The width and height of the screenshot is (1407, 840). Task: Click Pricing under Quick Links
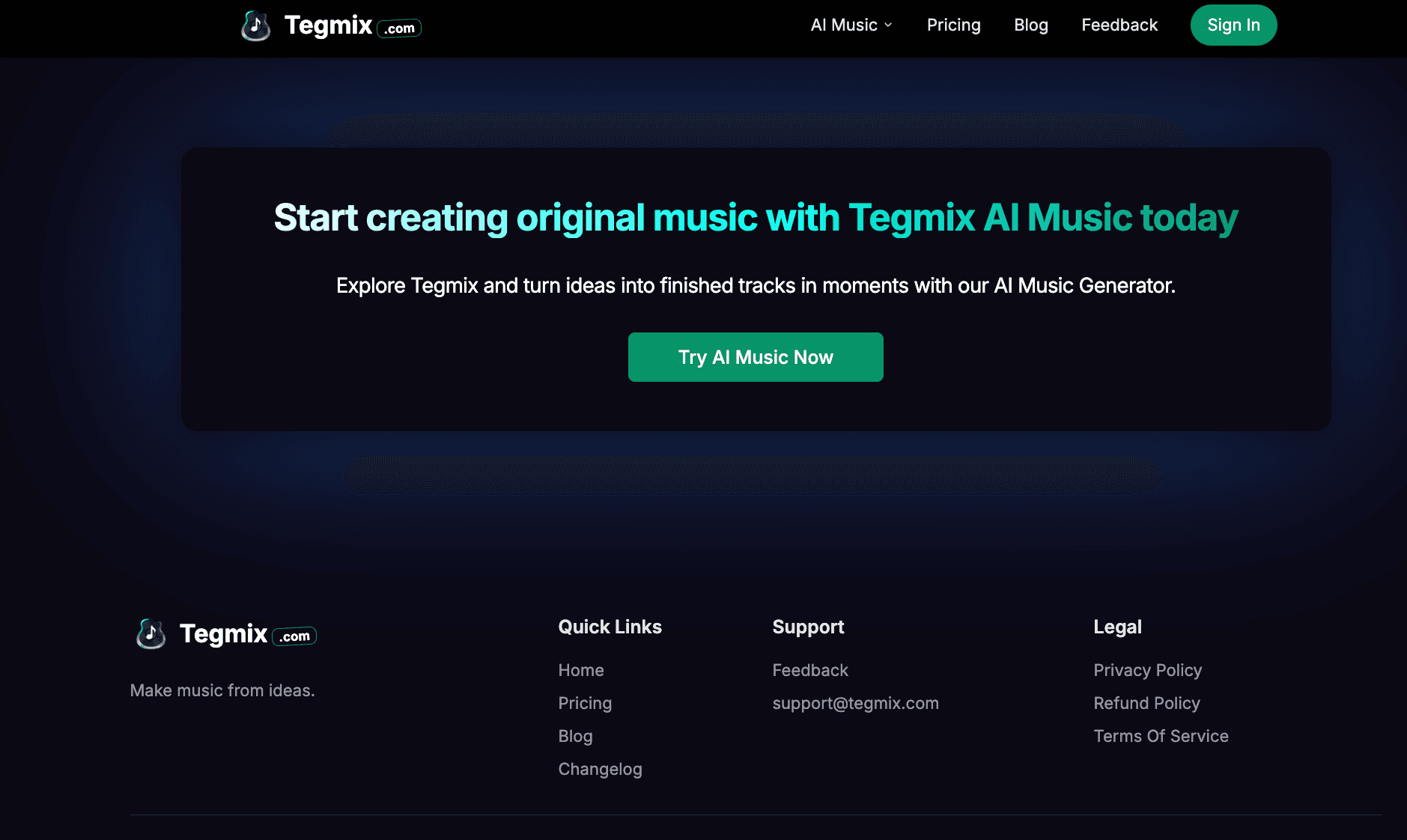point(585,703)
